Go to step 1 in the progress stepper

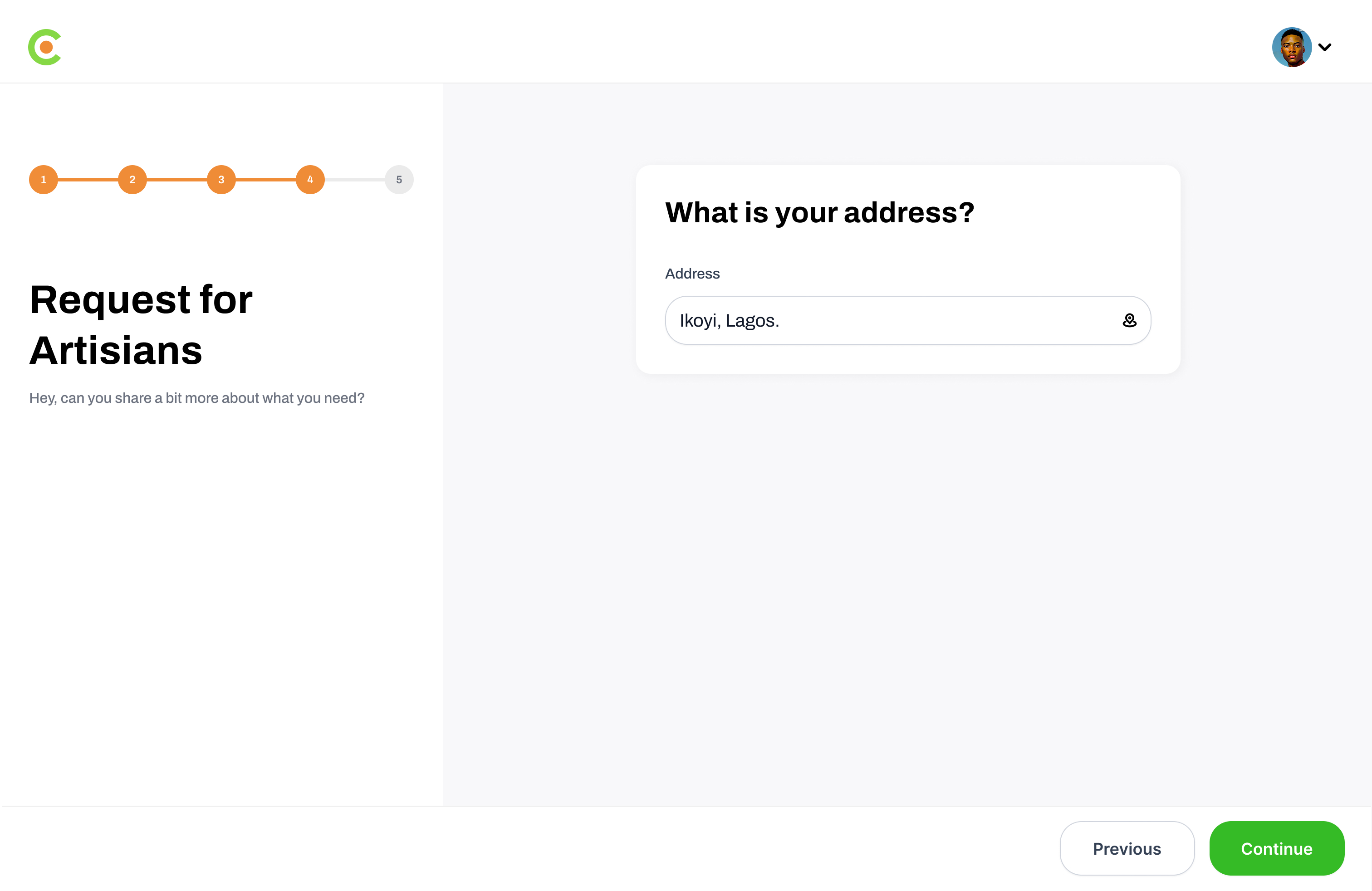[x=44, y=180]
